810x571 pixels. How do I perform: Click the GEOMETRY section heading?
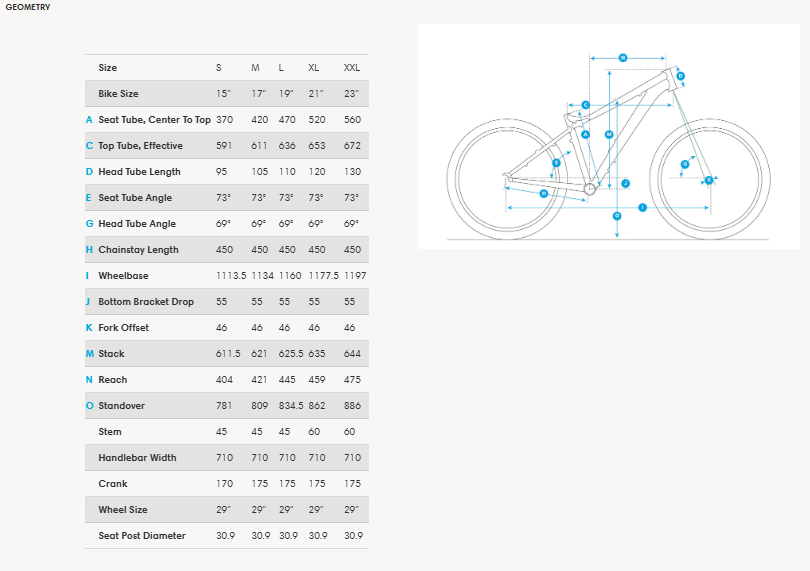27,7
